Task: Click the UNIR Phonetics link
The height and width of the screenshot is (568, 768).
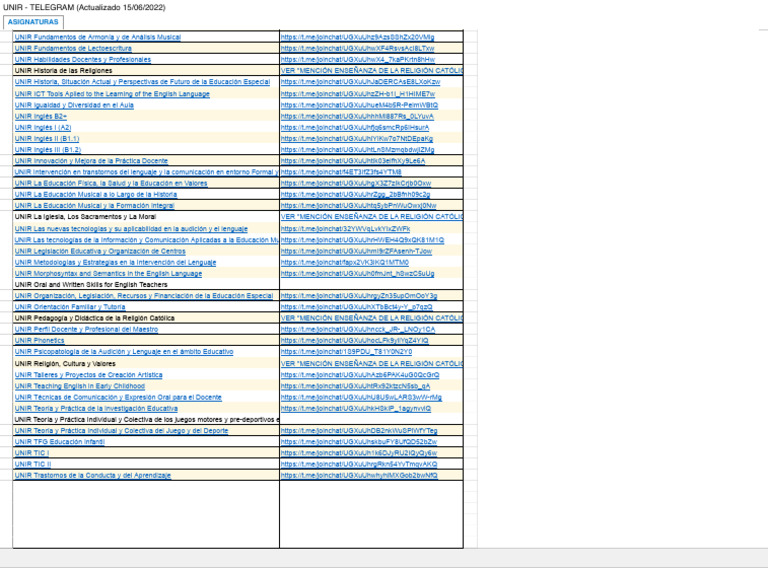Action: point(39,341)
